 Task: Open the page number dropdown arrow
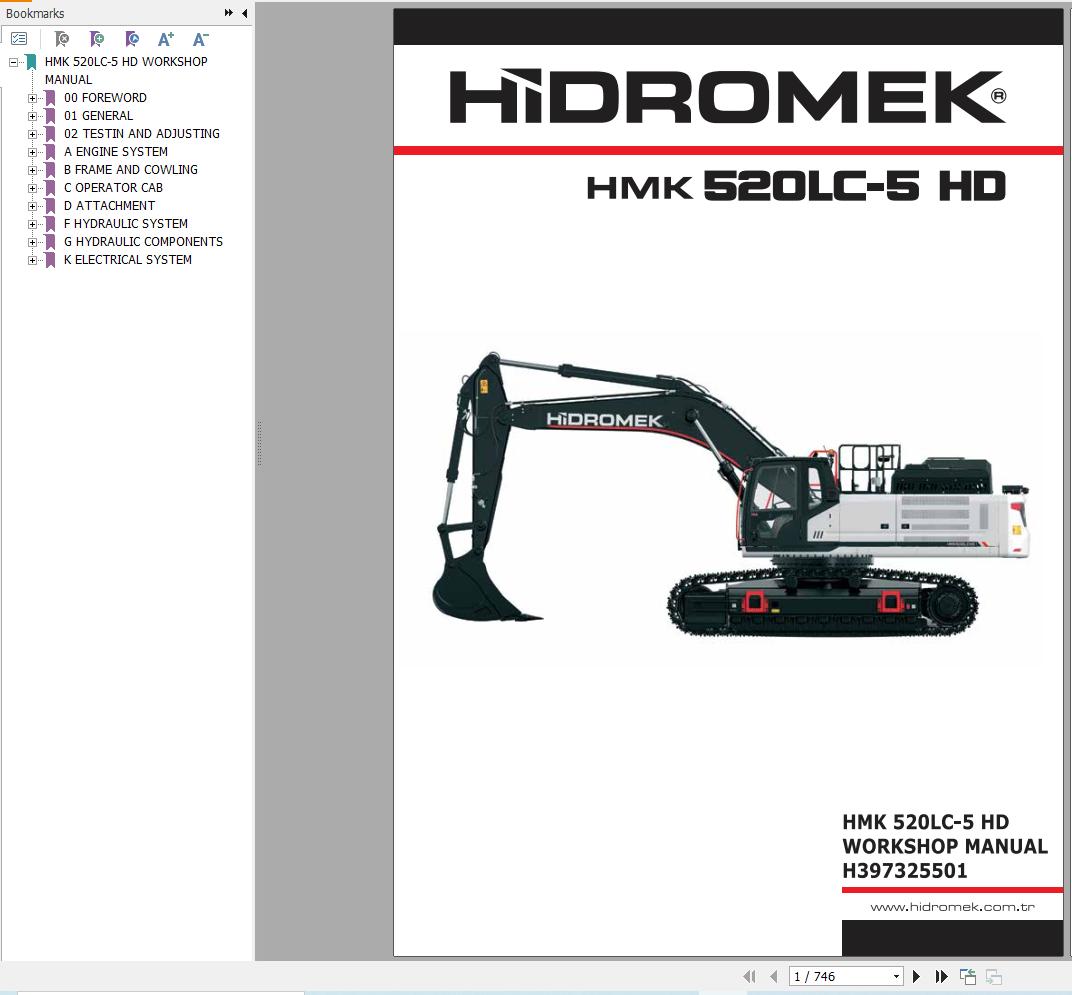point(896,977)
